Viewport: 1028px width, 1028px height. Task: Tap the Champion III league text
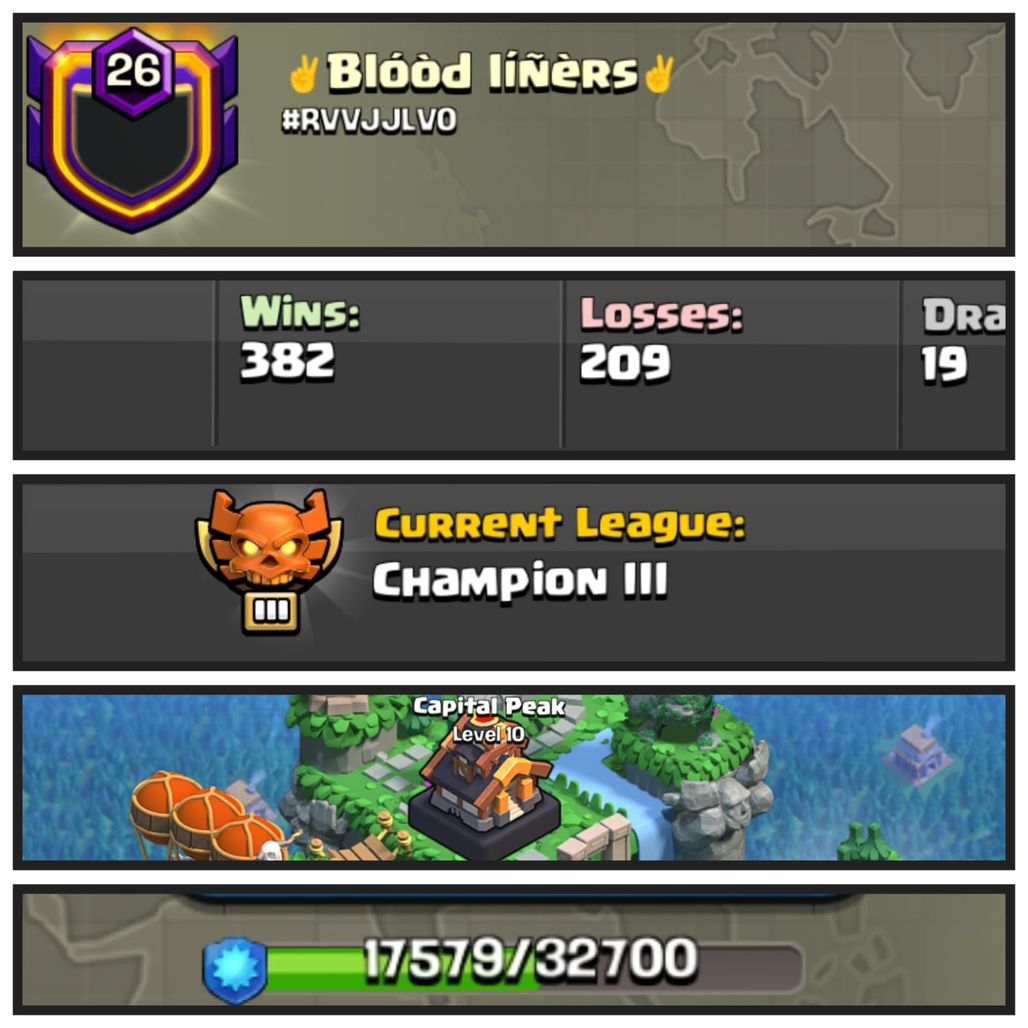[x=521, y=581]
